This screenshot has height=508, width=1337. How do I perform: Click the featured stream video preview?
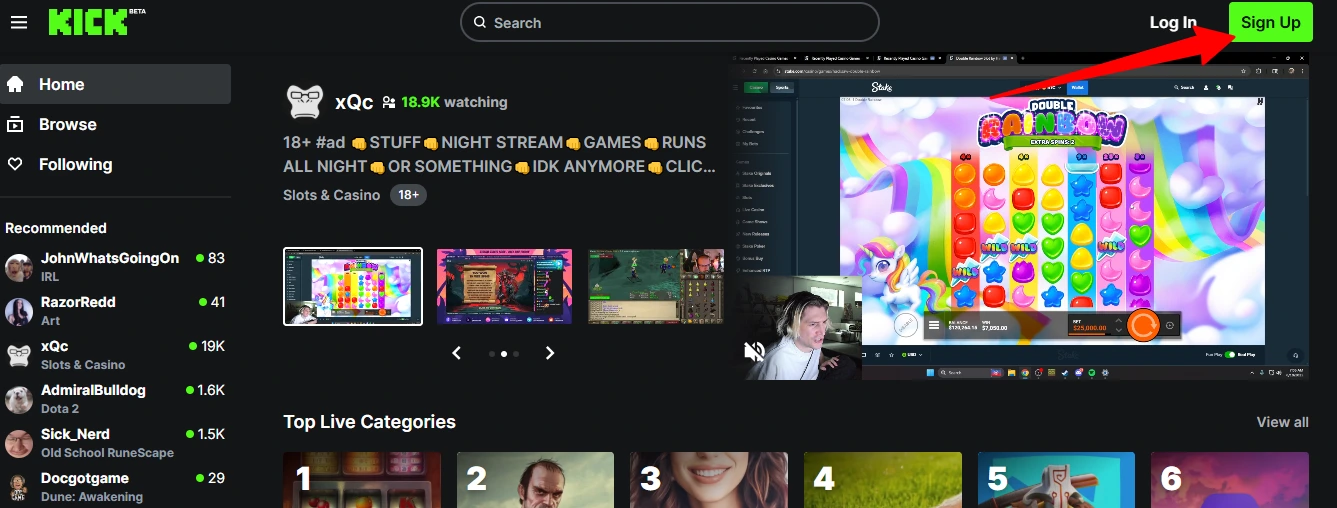pos(1020,215)
